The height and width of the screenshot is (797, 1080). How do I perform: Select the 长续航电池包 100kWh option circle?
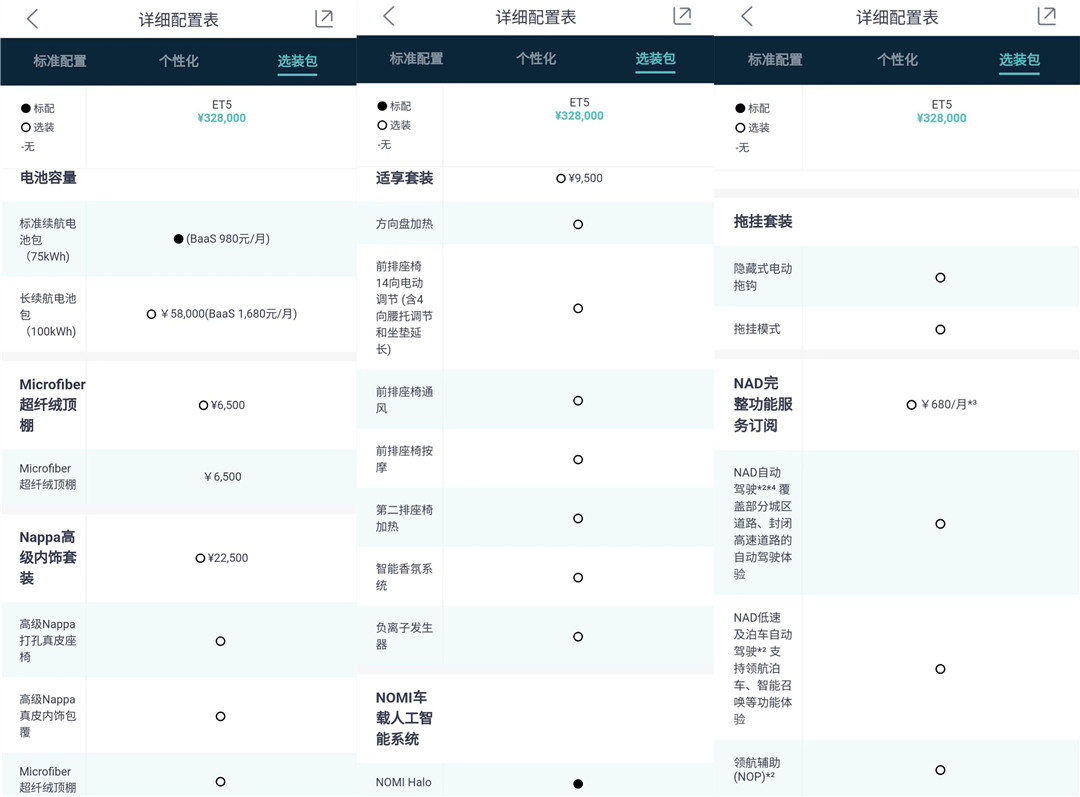pyautogui.click(x=152, y=314)
